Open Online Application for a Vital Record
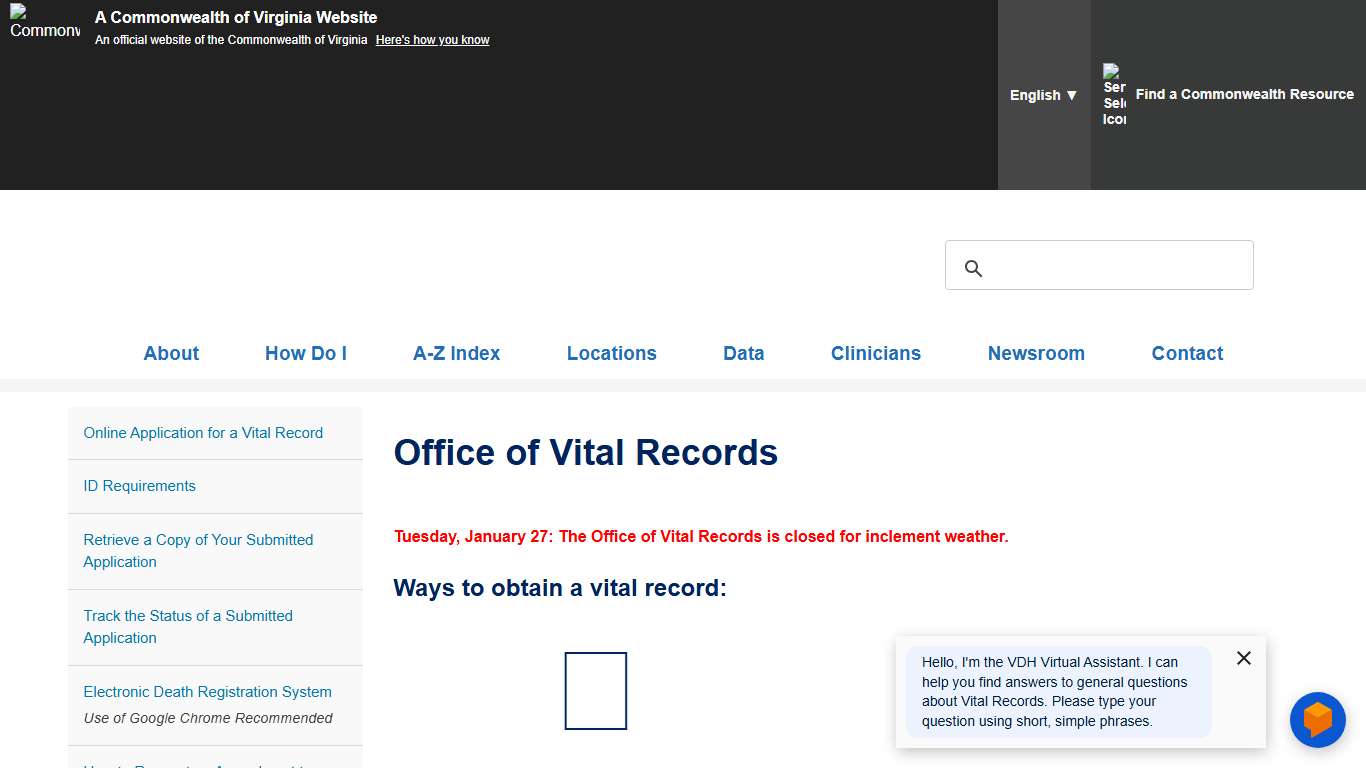Screen dimensions: 1366x768 point(203,432)
